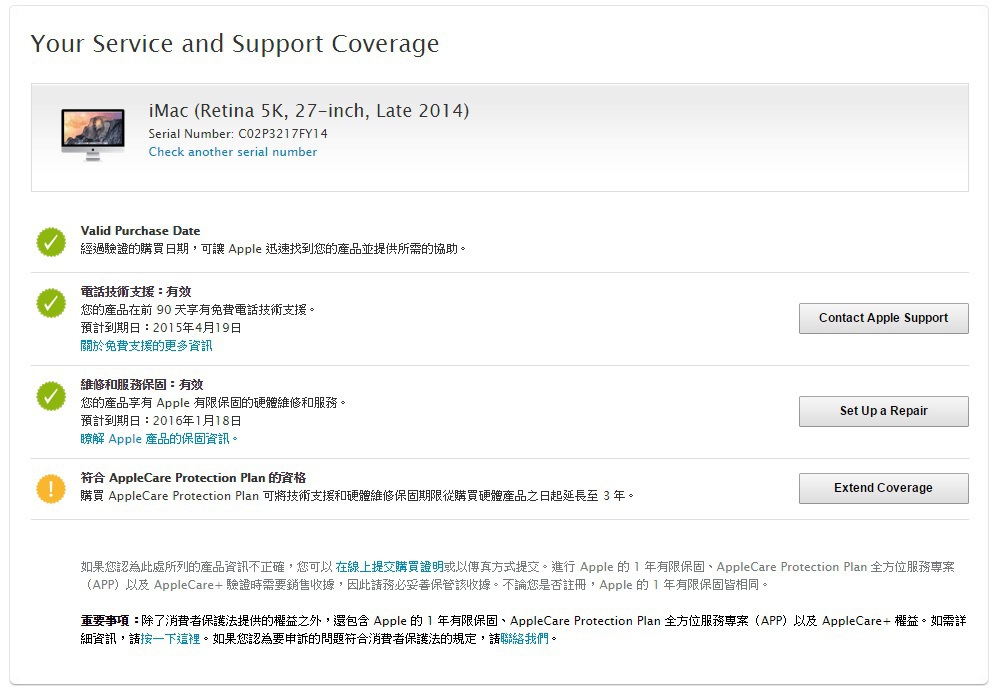993x689 pixels.
Task: Click the Contact Apple Support button
Action: tap(883, 318)
